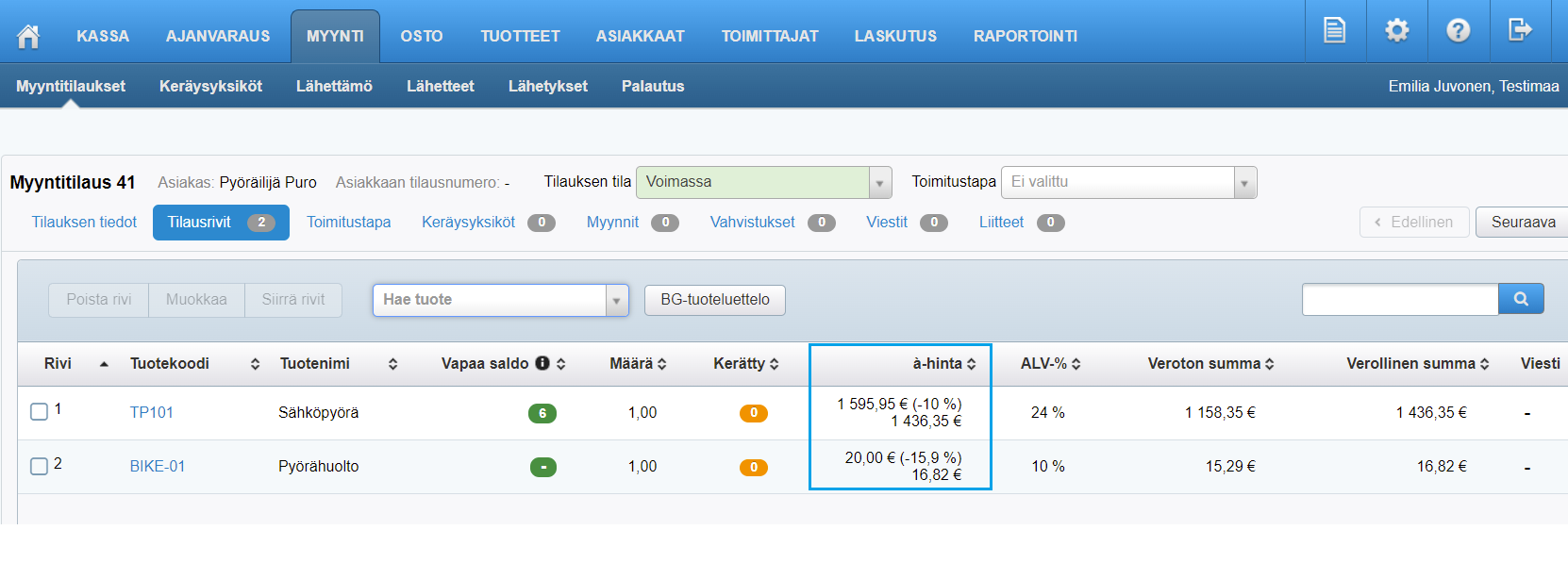The image size is (1568, 563).
Task: Click the Vapaa saldo info icon
Action: [x=542, y=363]
